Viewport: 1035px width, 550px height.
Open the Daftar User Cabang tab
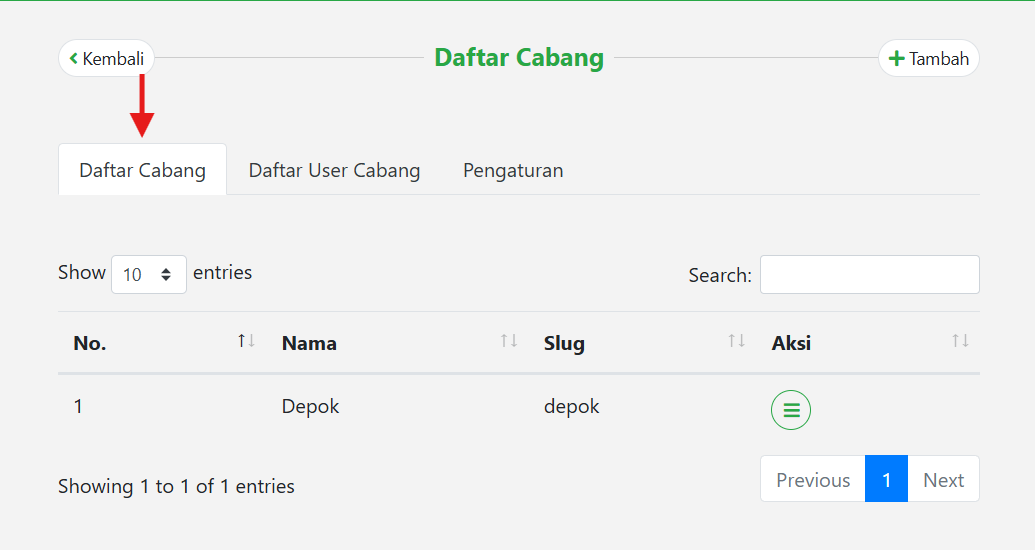(334, 170)
